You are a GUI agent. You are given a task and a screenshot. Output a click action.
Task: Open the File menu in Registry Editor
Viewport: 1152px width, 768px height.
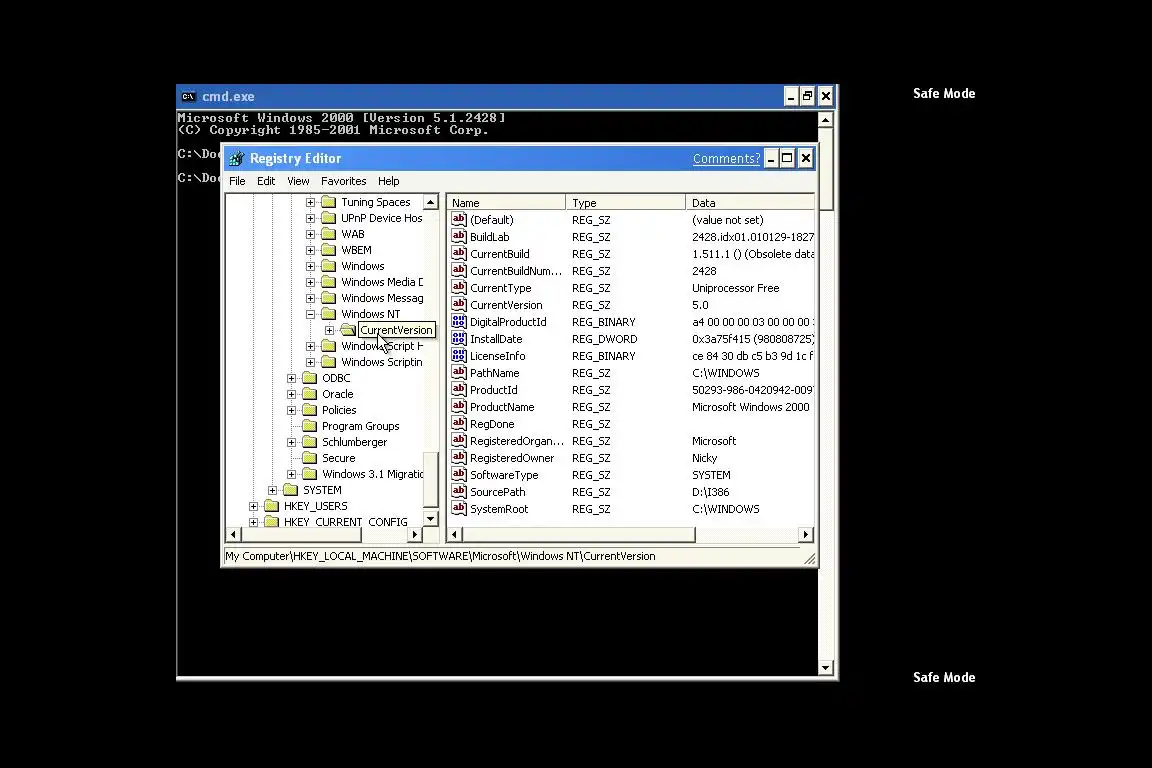coord(237,181)
